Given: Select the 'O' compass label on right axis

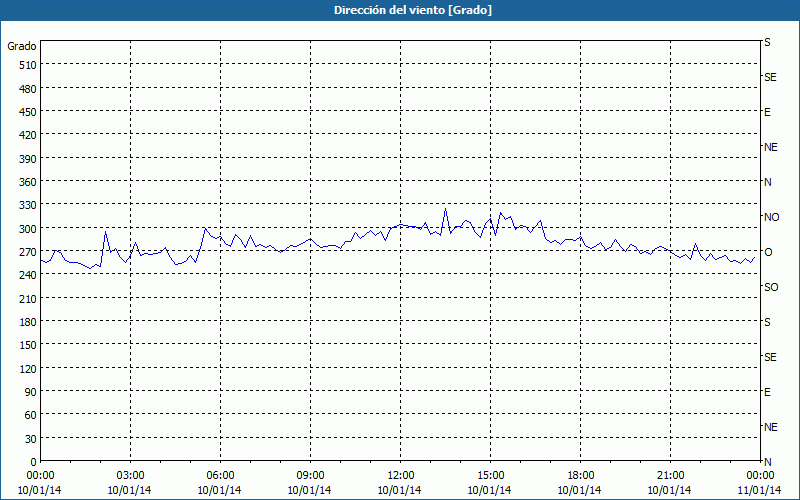Looking at the screenshot, I should 768,252.
